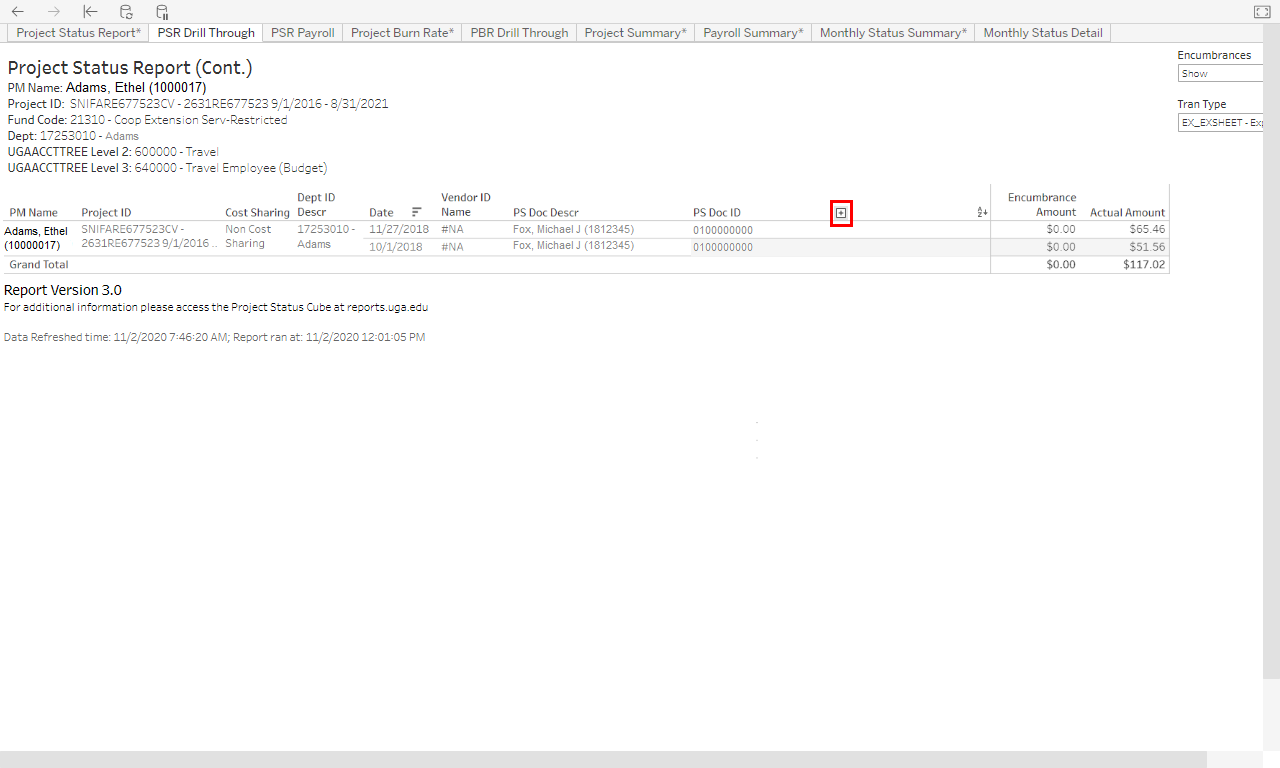Go to Project Burn Rate tab
The width and height of the screenshot is (1280, 768).
point(403,33)
